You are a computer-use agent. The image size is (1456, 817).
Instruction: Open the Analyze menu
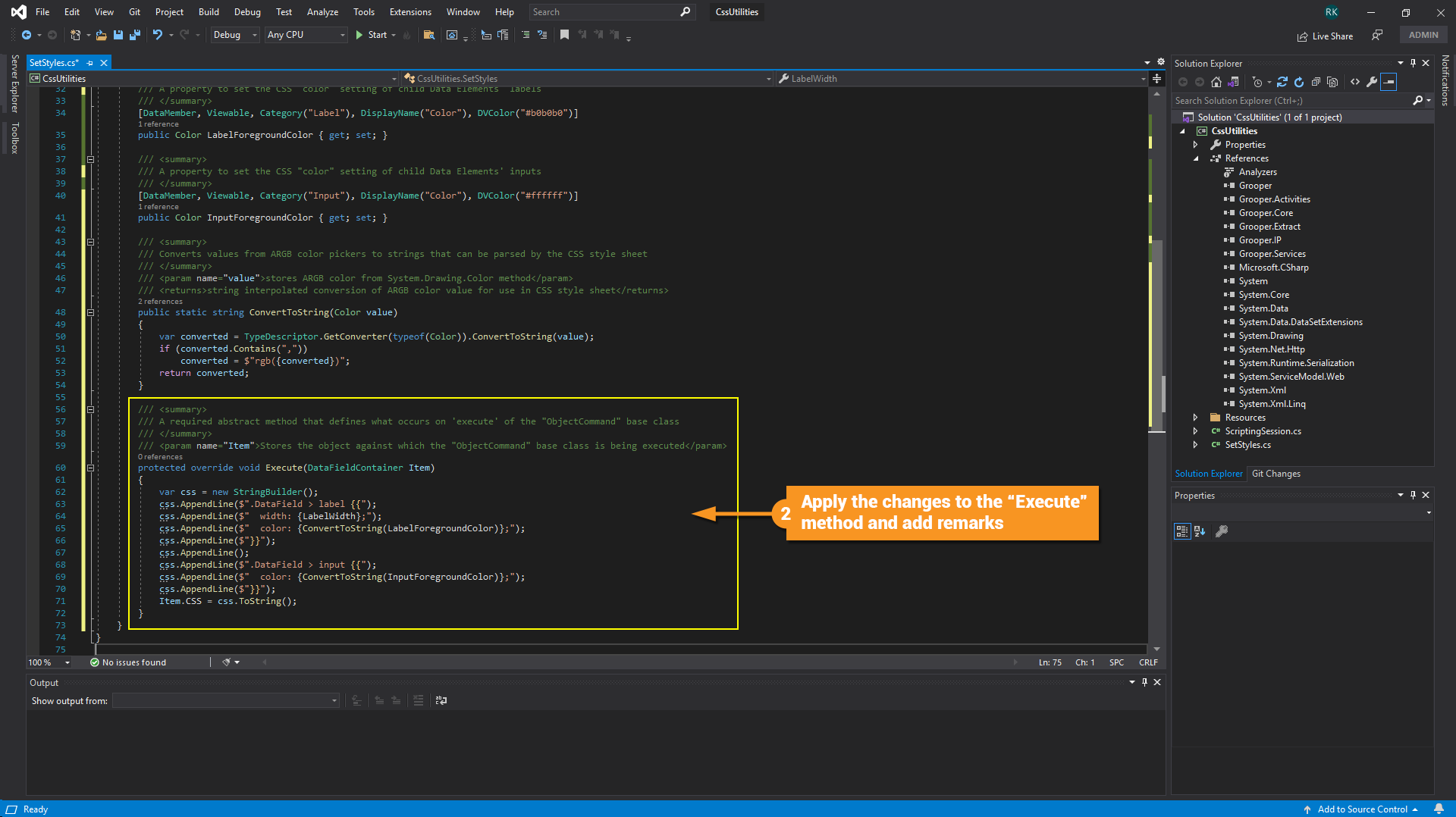pyautogui.click(x=322, y=12)
